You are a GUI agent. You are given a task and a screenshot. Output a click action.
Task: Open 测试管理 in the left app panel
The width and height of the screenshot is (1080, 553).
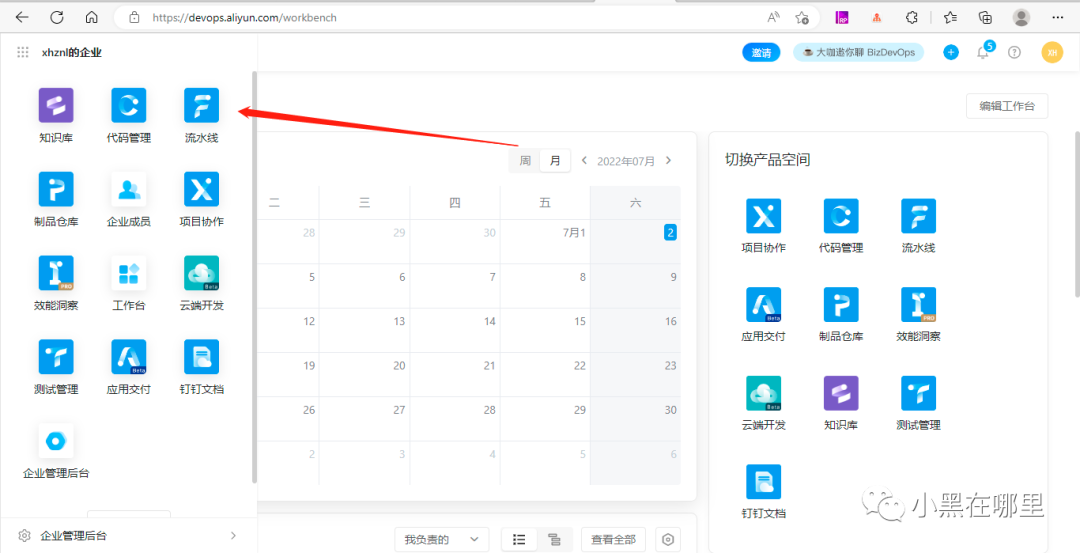pos(56,367)
